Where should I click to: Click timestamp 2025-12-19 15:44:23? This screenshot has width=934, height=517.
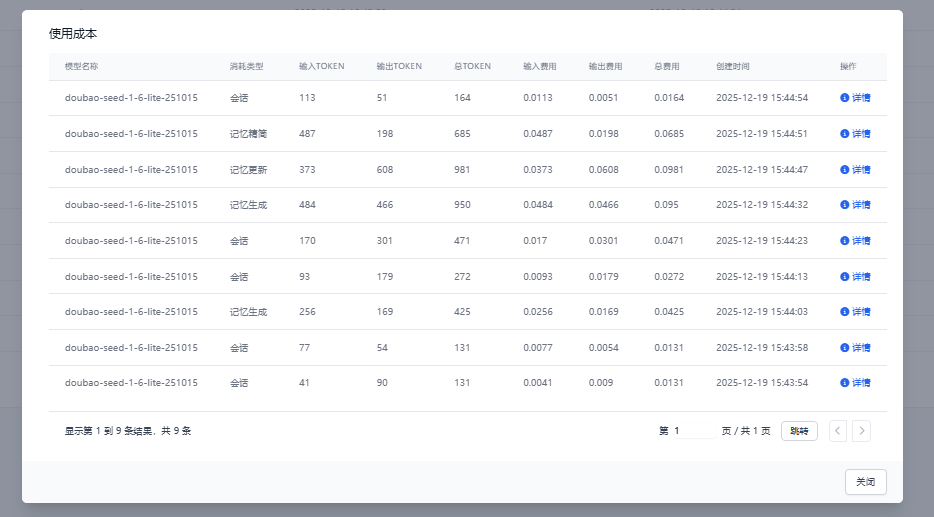pyautogui.click(x=762, y=241)
